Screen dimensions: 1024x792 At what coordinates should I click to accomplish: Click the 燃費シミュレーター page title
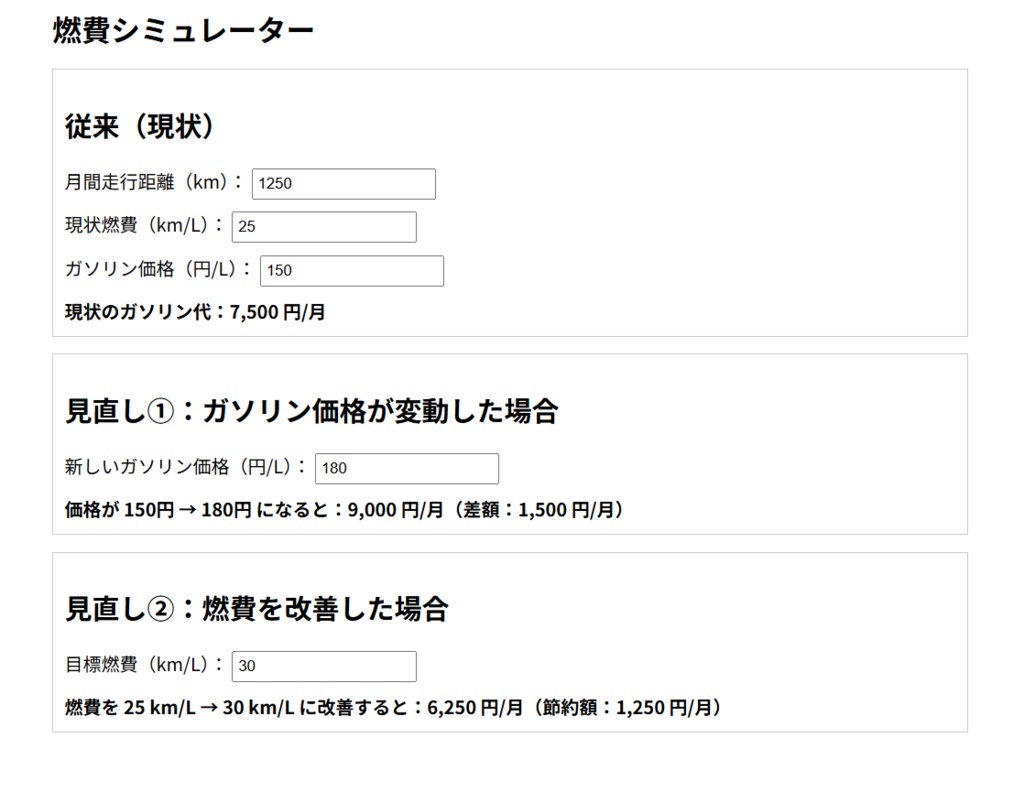click(x=183, y=31)
